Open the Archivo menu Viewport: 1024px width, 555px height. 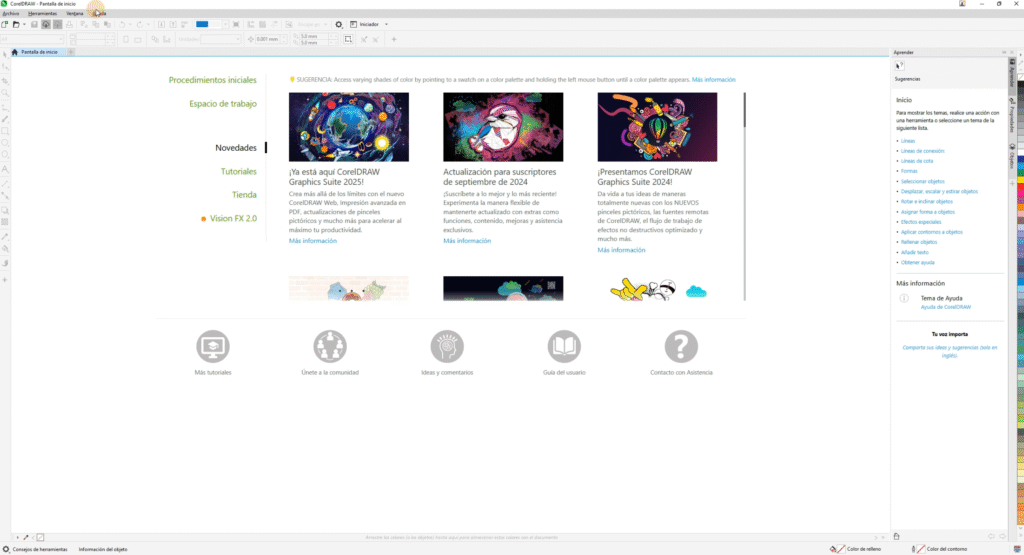11,13
